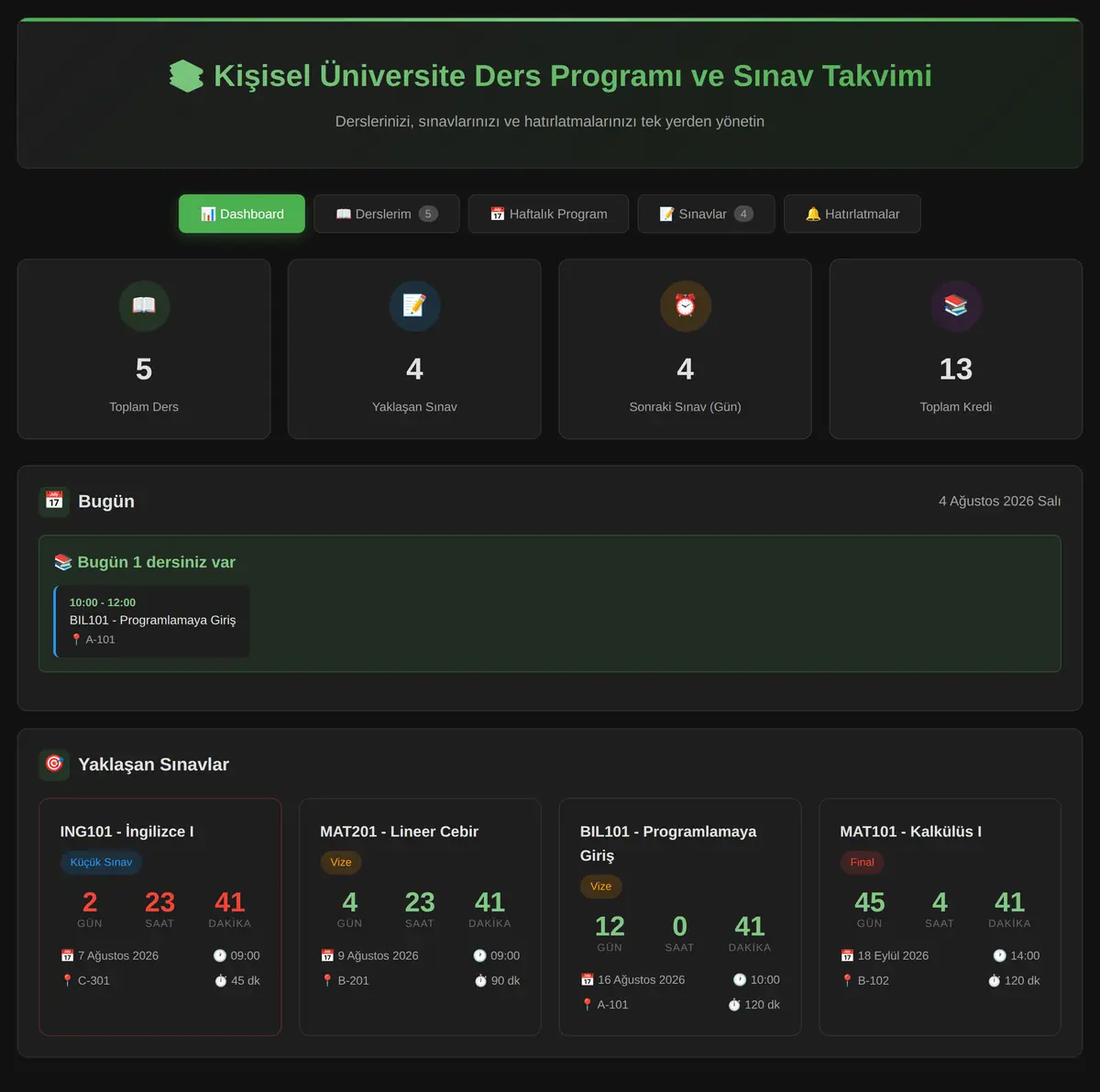Click the pin icon beside B-201
1100x1092 pixels.
[327, 980]
